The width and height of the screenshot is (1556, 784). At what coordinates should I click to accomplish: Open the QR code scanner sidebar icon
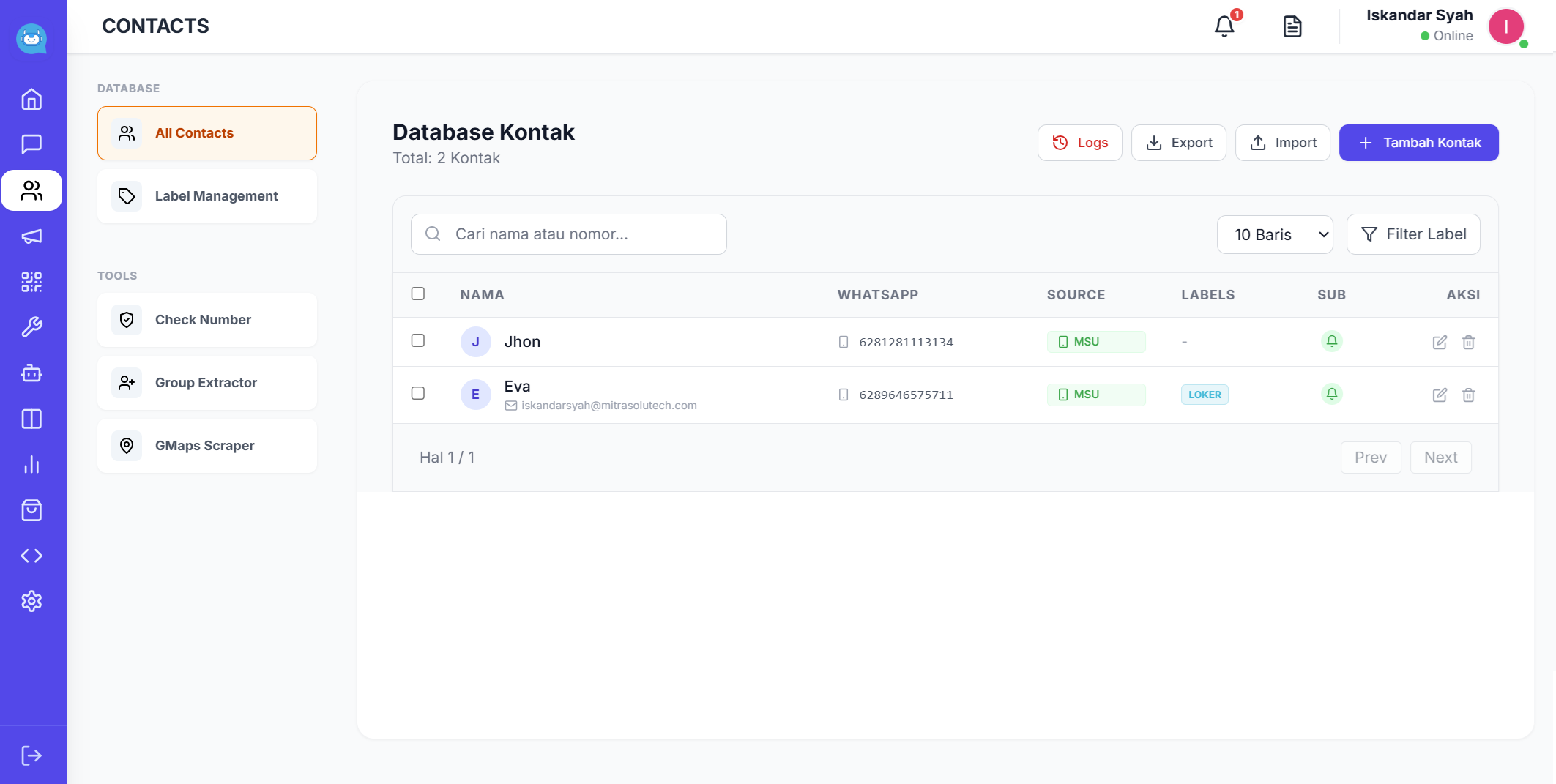(x=31, y=282)
